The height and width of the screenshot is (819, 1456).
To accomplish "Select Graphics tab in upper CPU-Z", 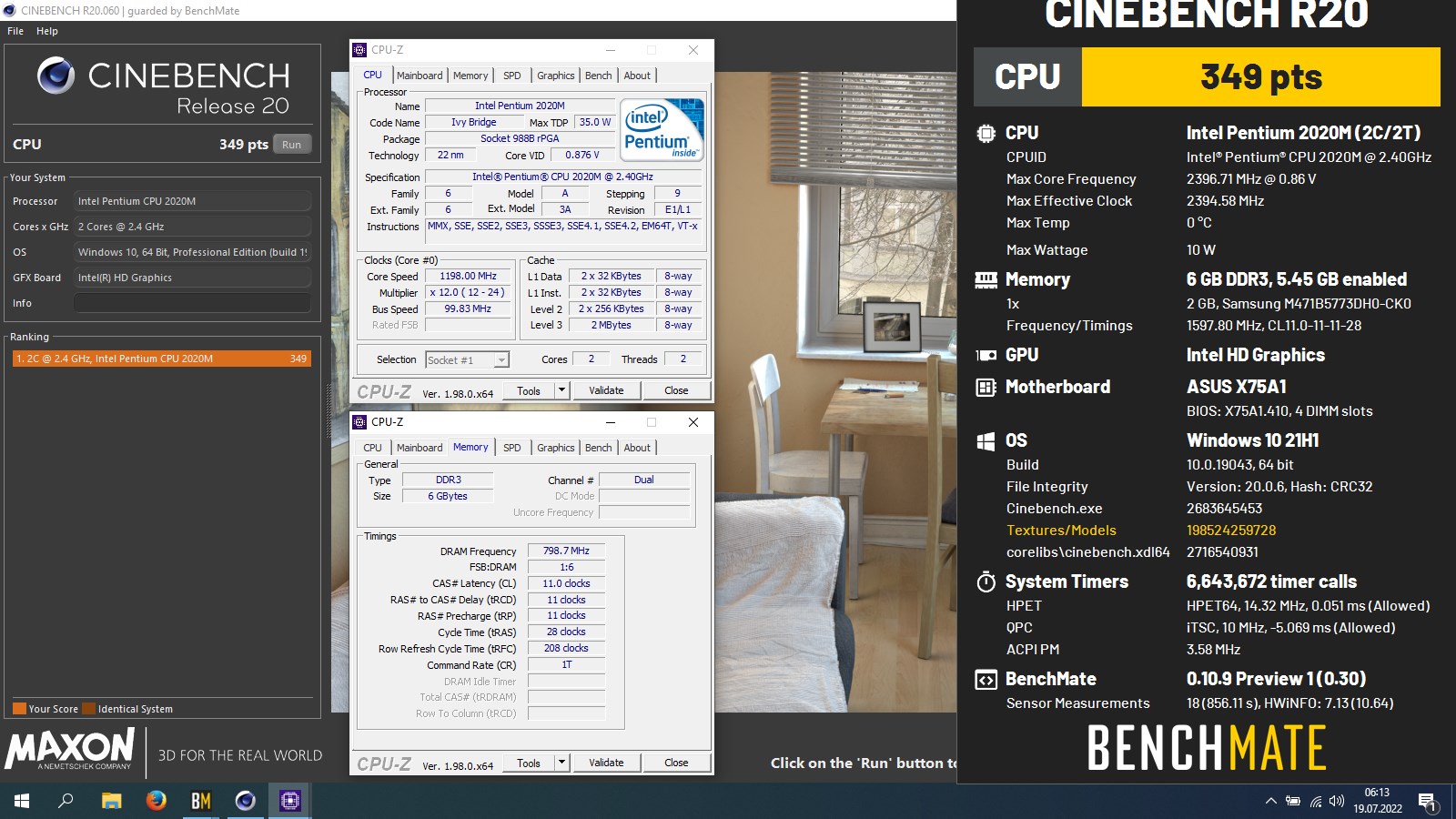I will pyautogui.click(x=555, y=76).
